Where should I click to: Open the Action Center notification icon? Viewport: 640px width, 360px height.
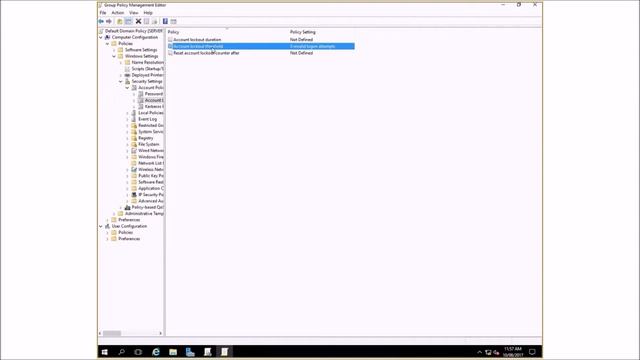tap(532, 352)
